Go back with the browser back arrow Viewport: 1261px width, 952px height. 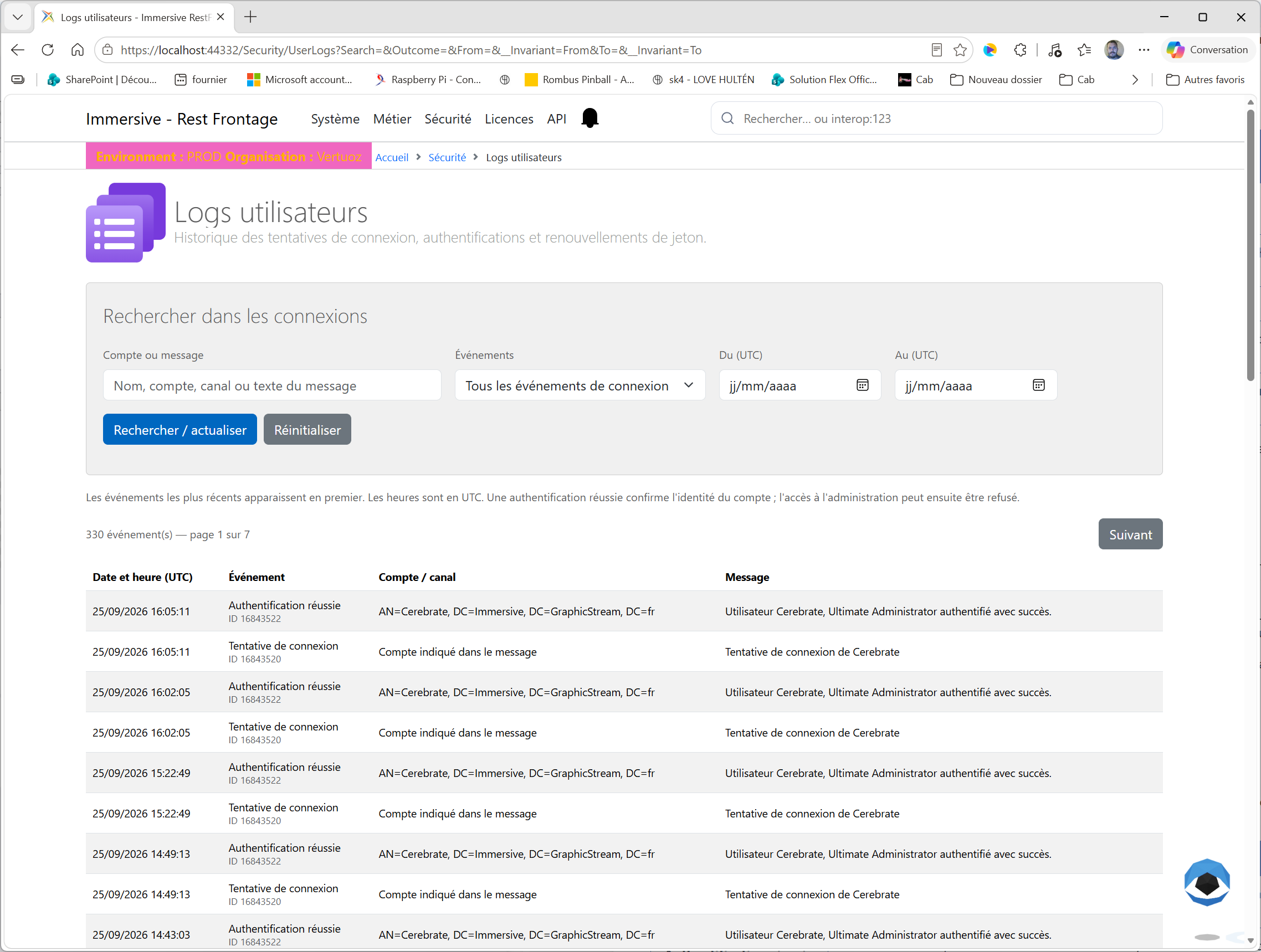[18, 50]
